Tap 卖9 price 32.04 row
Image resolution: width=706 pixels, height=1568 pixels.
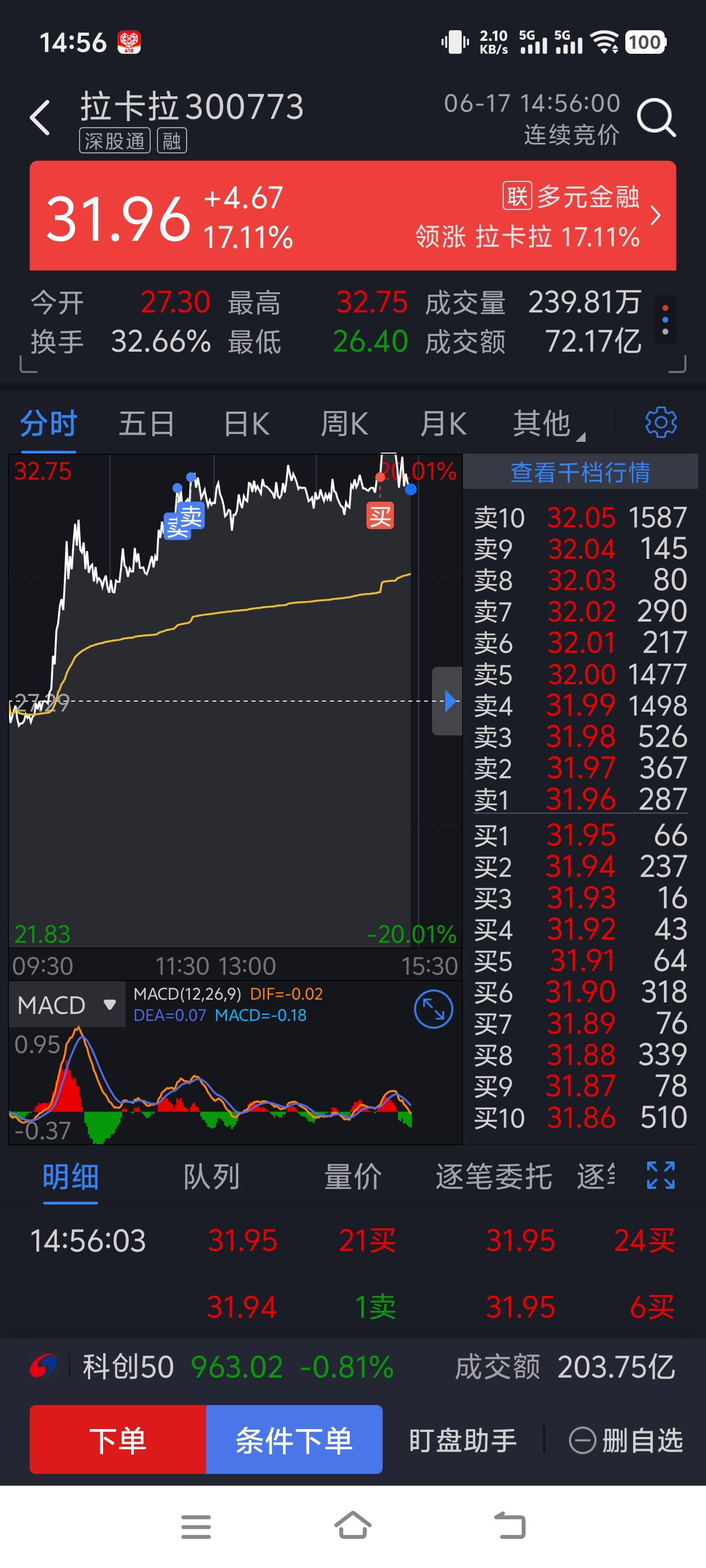[x=580, y=548]
